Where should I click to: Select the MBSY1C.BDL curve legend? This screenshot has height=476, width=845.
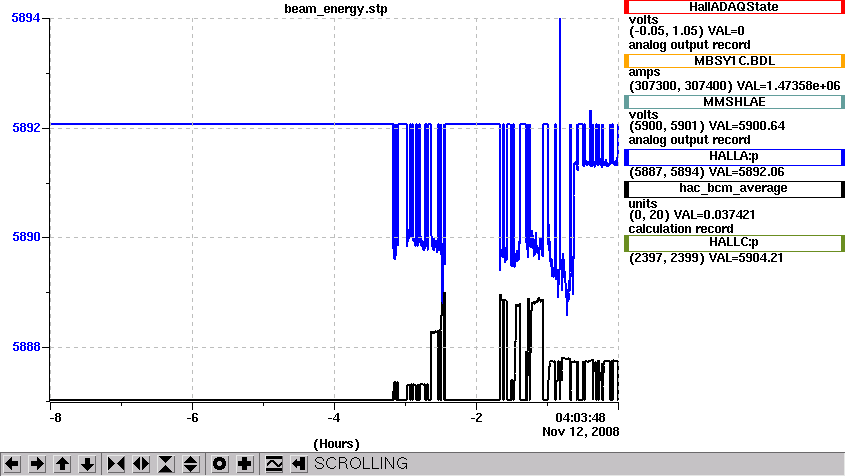click(734, 61)
